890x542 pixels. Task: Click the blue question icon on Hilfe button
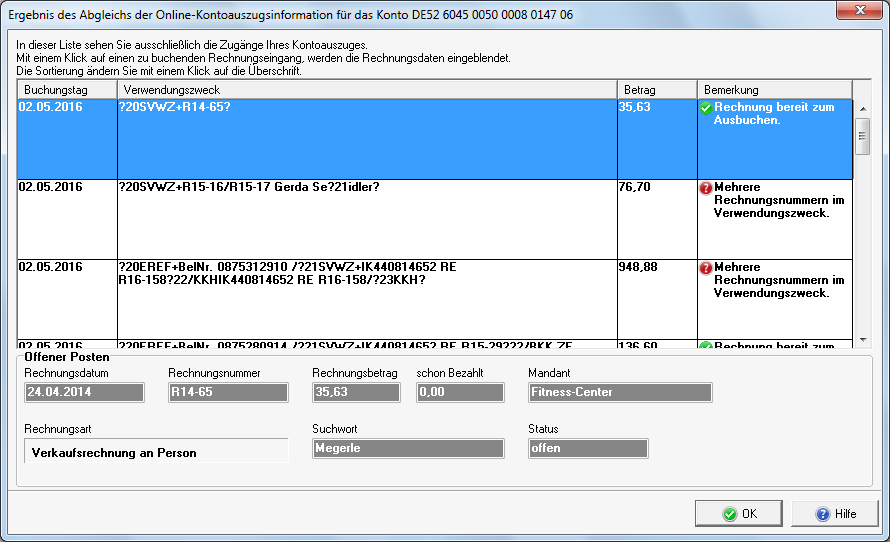pyautogui.click(x=823, y=514)
